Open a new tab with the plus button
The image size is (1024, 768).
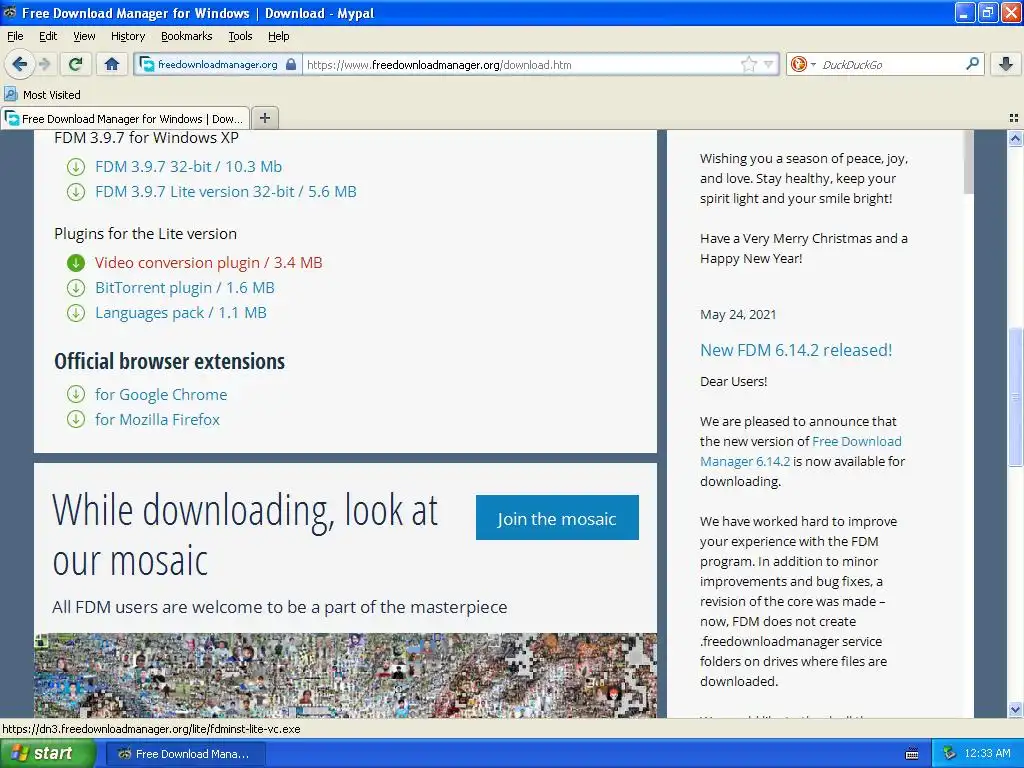point(264,118)
